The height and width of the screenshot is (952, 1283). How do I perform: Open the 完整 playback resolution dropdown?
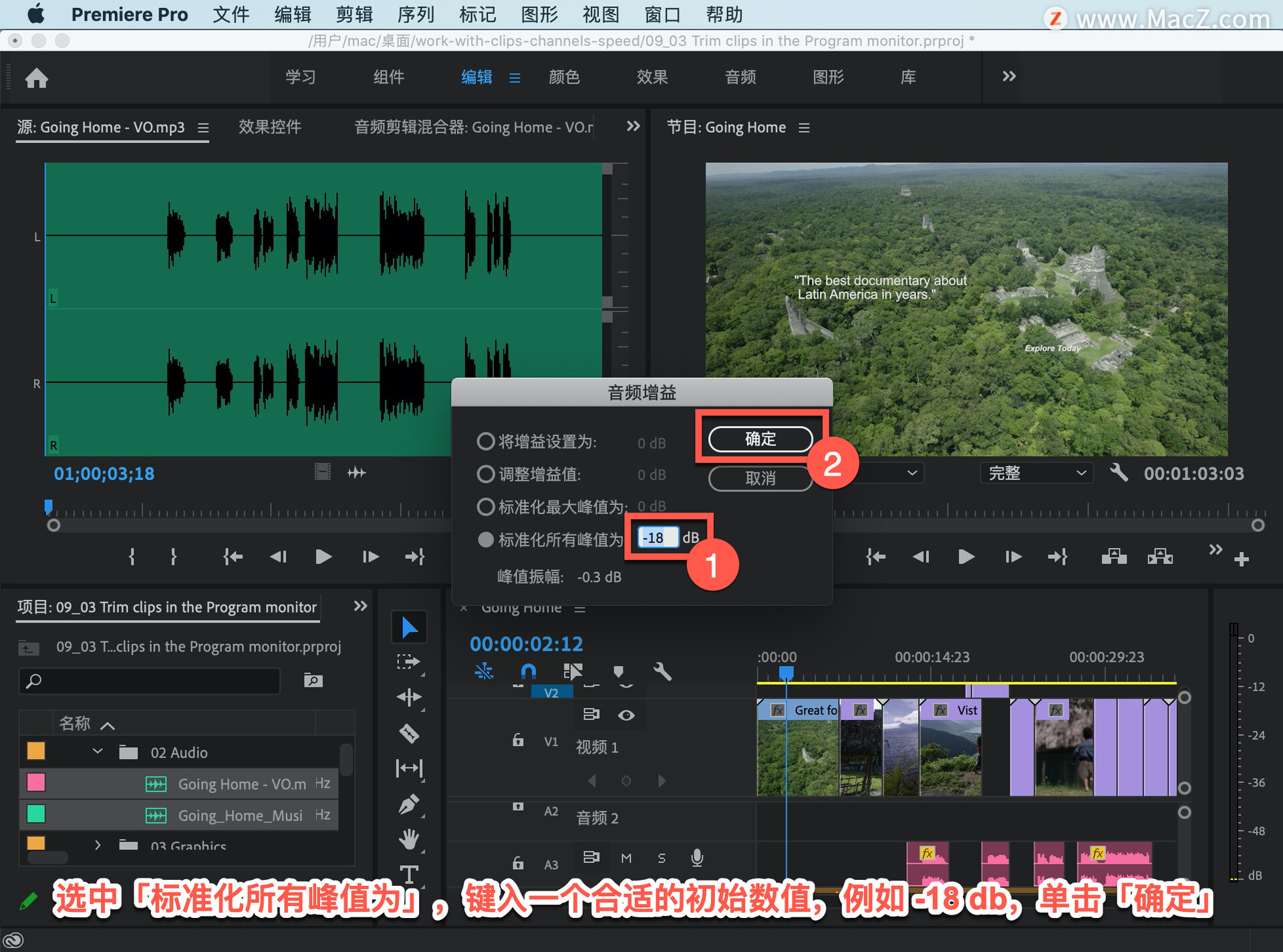click(1036, 473)
